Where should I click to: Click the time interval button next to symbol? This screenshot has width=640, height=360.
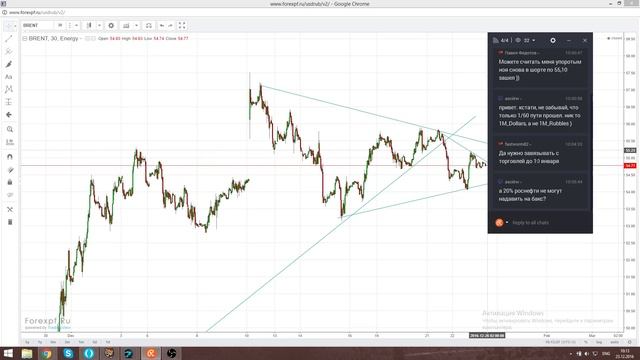(60, 25)
